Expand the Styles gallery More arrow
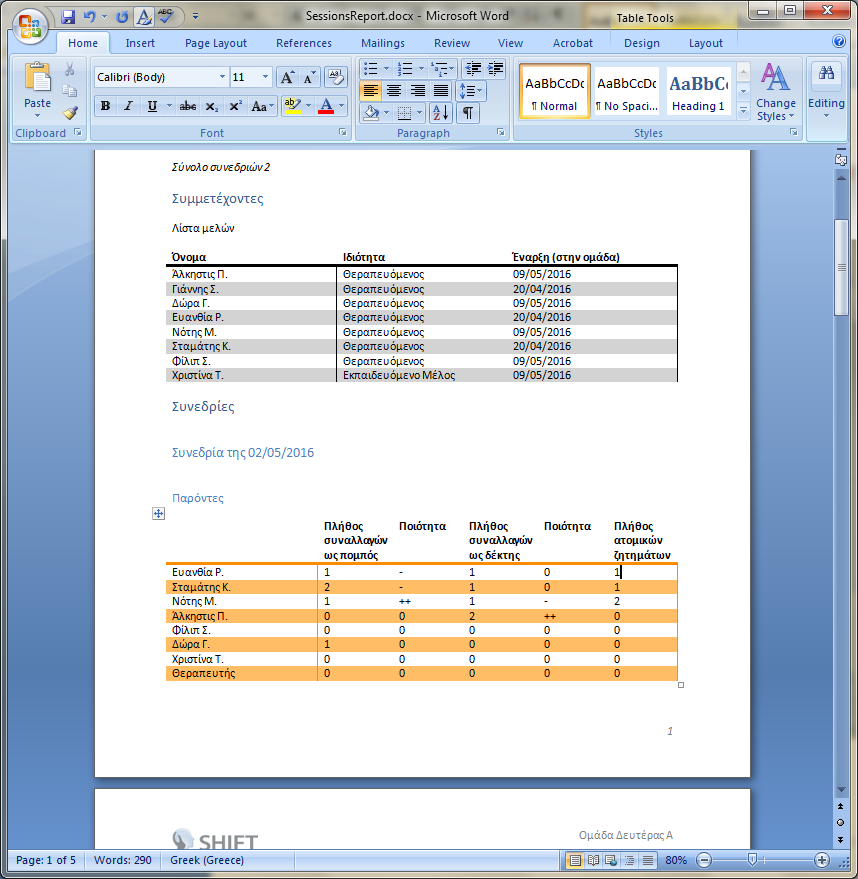 [744, 111]
